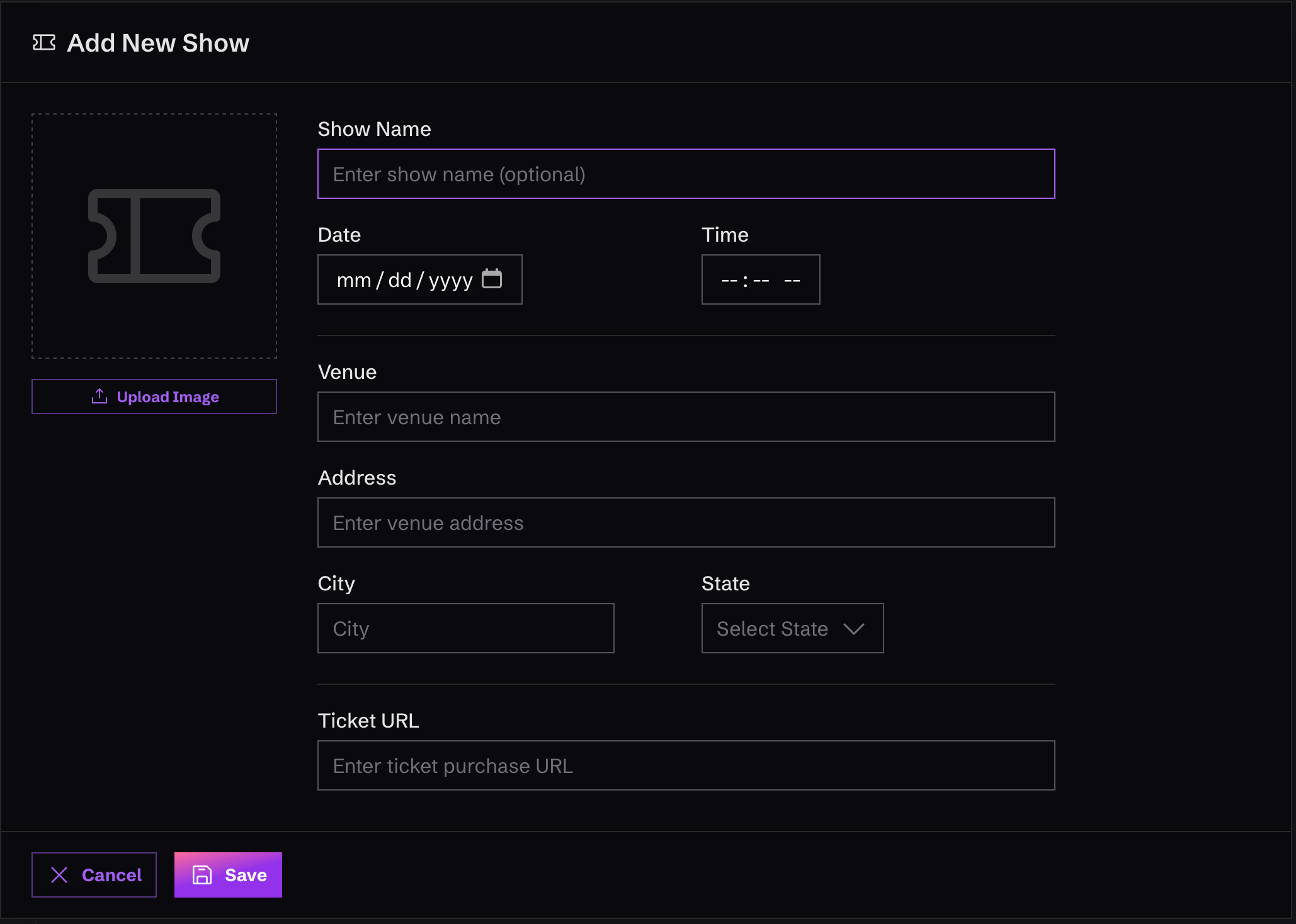The image size is (1296, 924).
Task: Click the State label
Action: click(726, 583)
